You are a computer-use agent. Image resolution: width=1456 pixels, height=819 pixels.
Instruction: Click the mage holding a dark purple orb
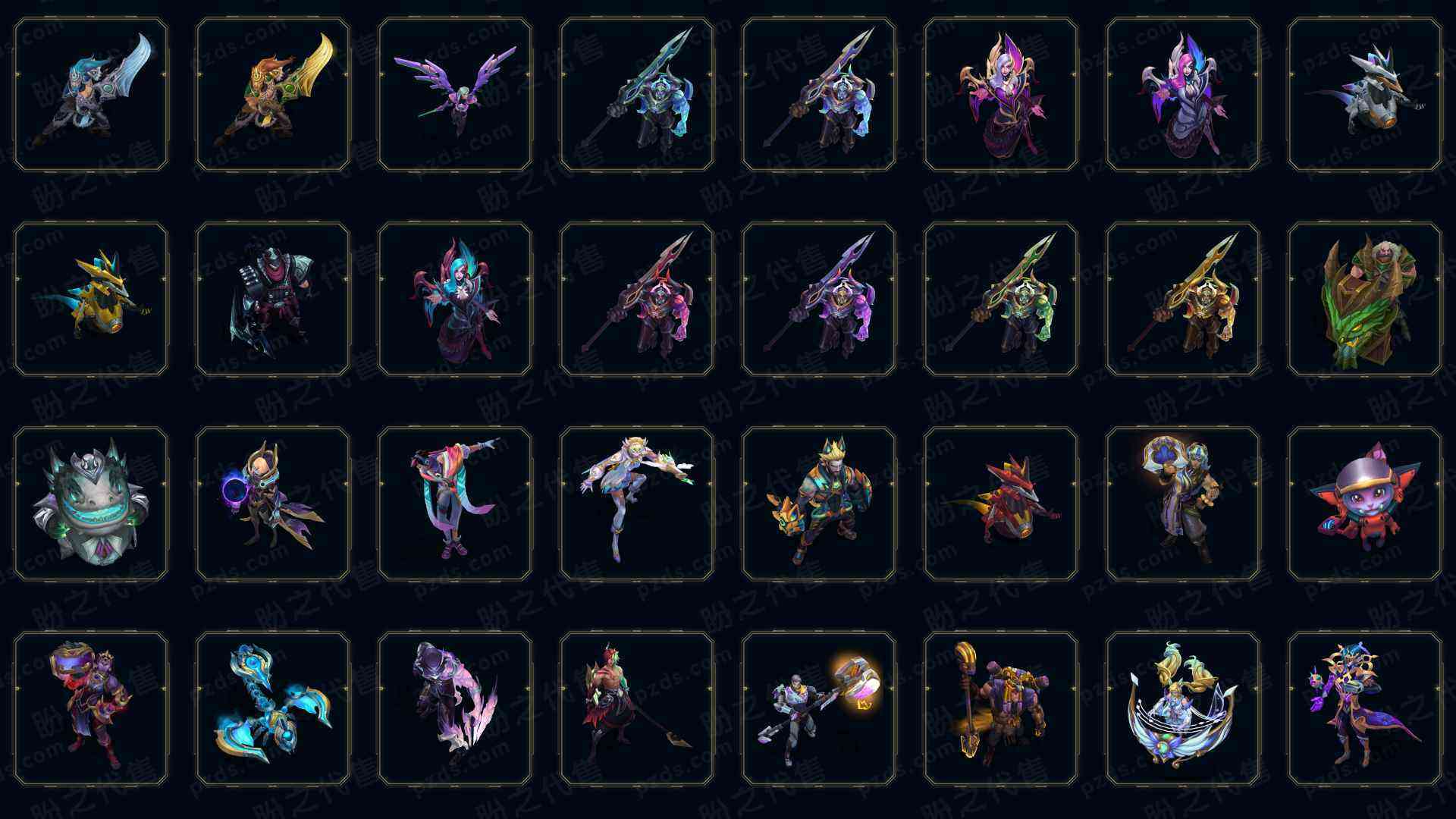pos(273,504)
